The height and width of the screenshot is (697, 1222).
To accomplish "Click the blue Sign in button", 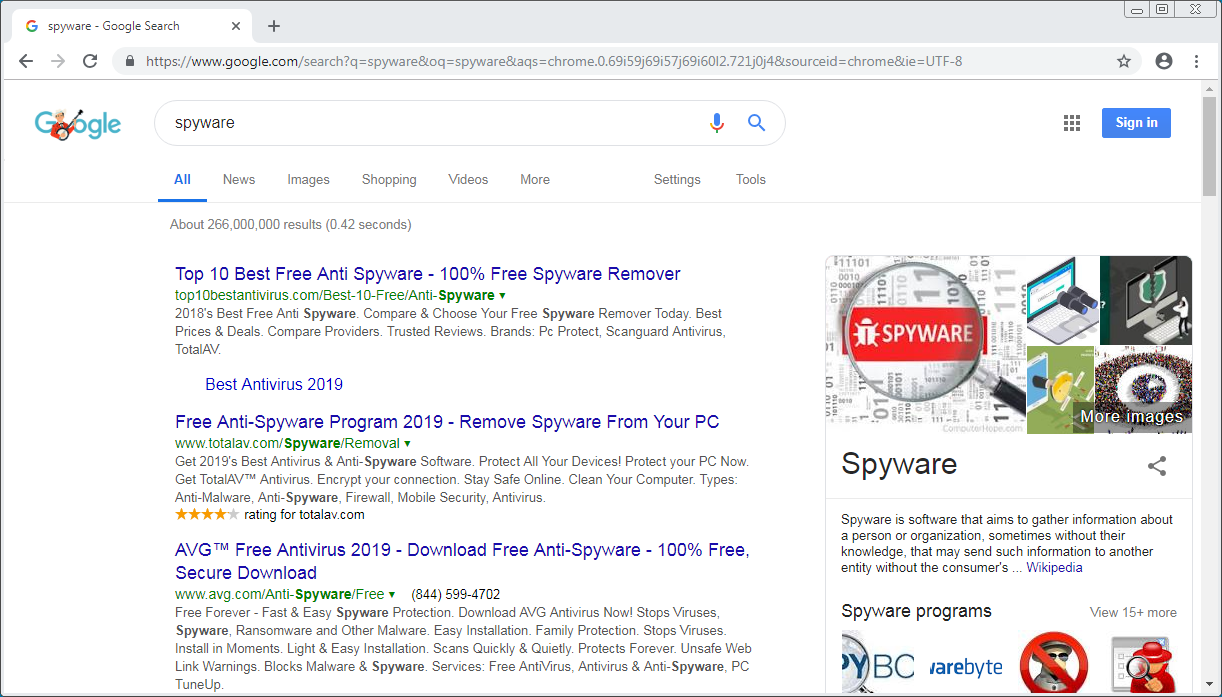I will (1136, 123).
